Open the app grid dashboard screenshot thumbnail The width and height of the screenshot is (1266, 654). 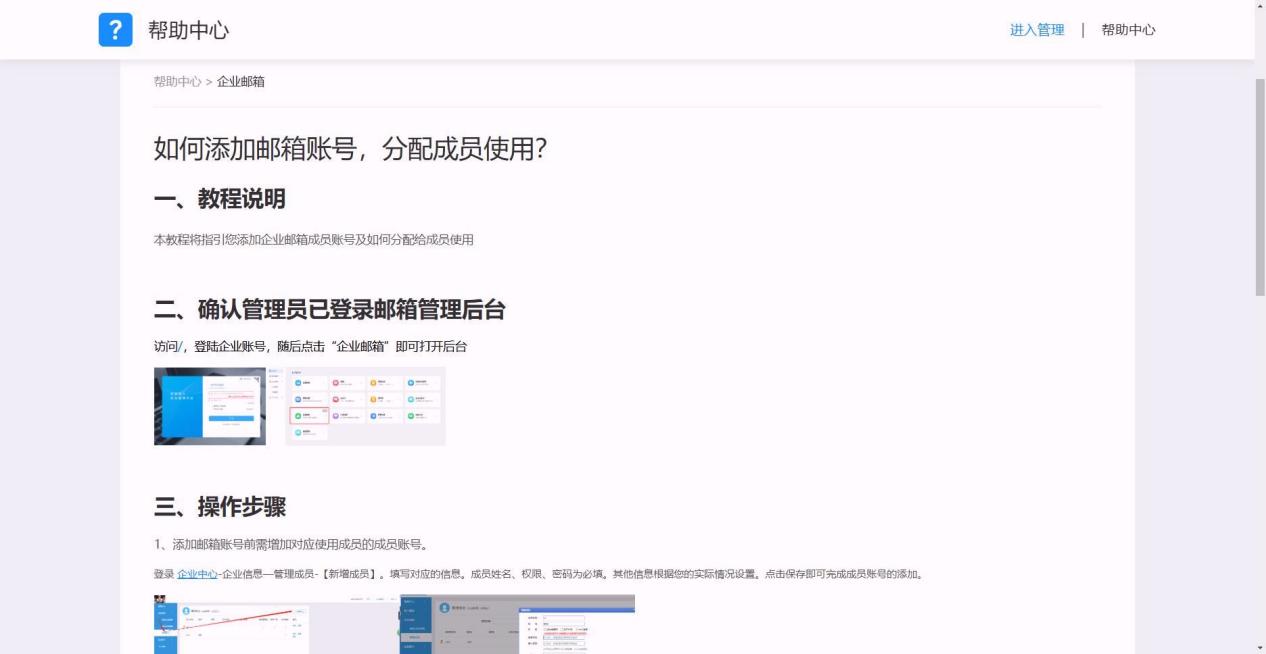pyautogui.click(x=365, y=406)
